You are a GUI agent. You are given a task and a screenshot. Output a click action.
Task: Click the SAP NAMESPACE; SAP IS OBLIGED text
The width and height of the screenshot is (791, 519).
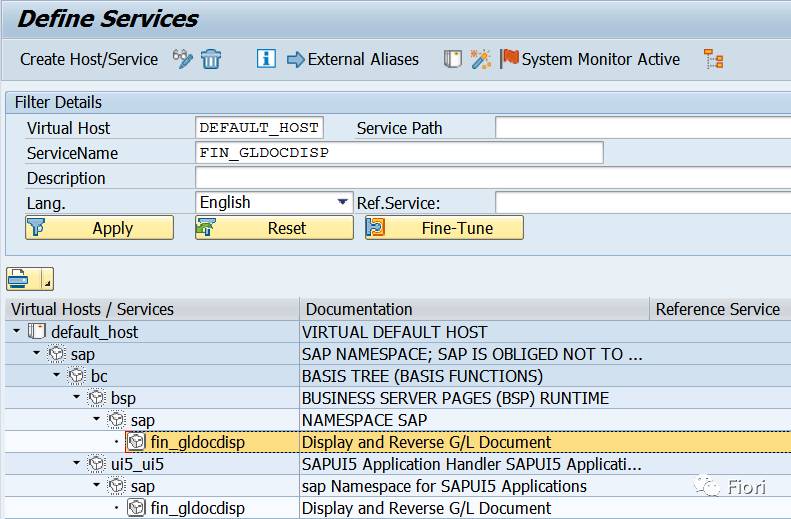(x=472, y=354)
